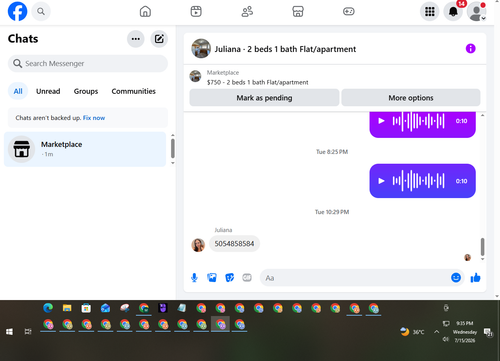Open the emoji picker in message box
The width and height of the screenshot is (500, 361).
pyautogui.click(x=456, y=277)
